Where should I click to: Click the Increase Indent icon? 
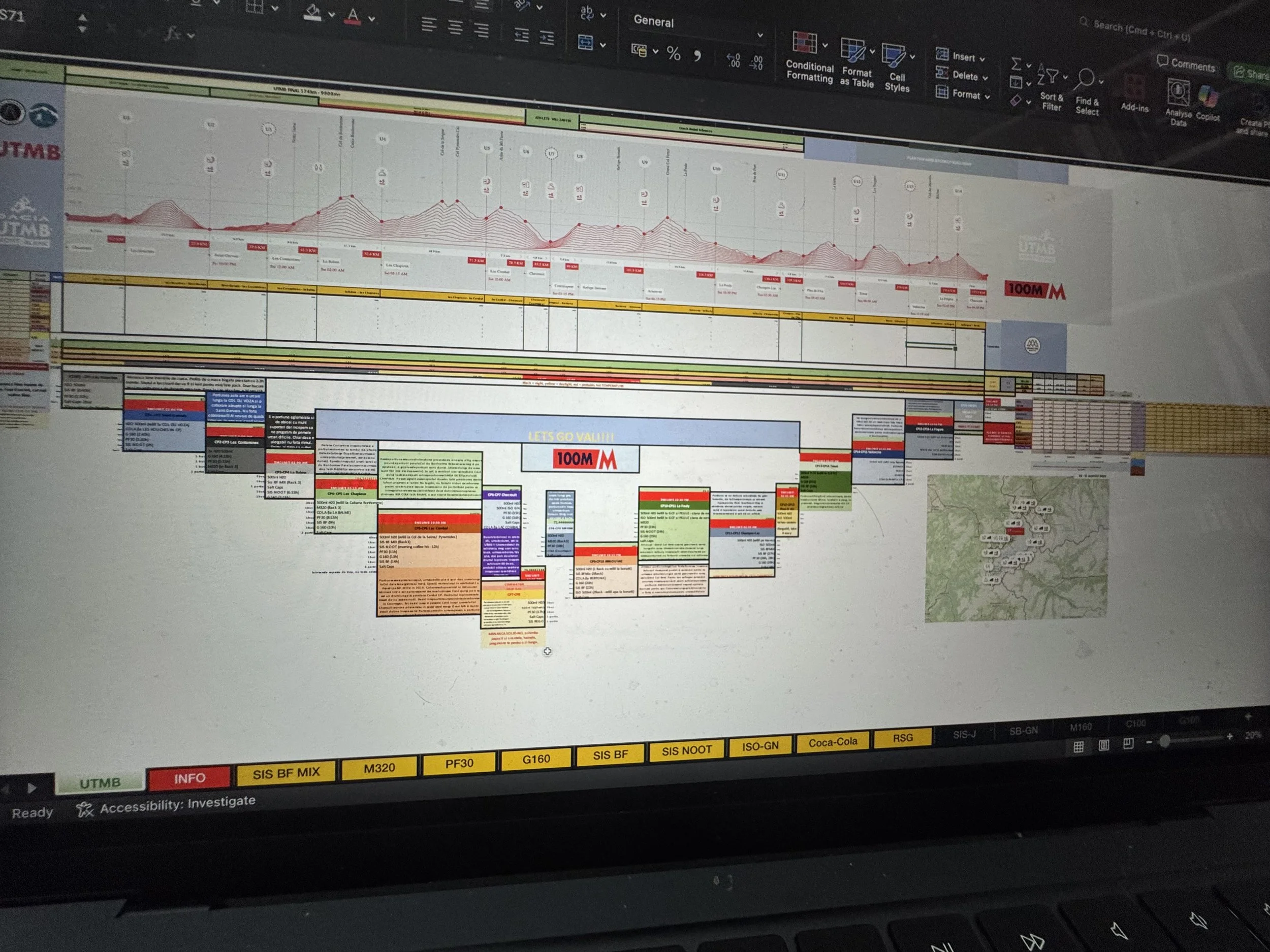547,39
